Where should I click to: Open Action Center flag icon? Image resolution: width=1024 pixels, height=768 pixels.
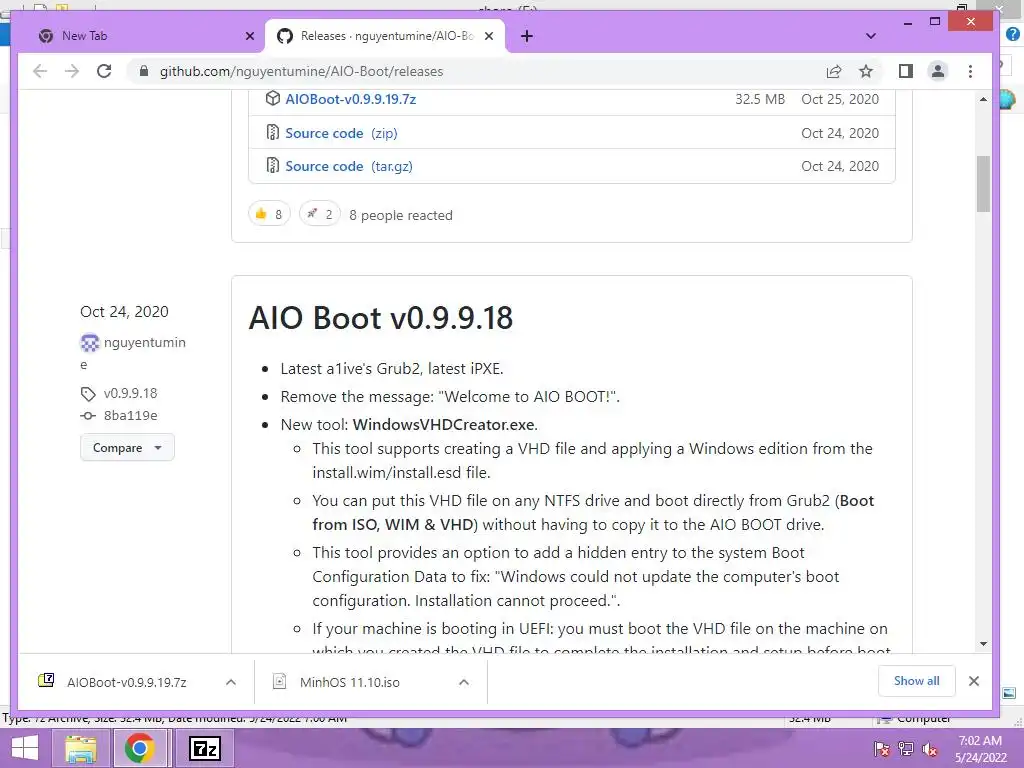point(882,749)
